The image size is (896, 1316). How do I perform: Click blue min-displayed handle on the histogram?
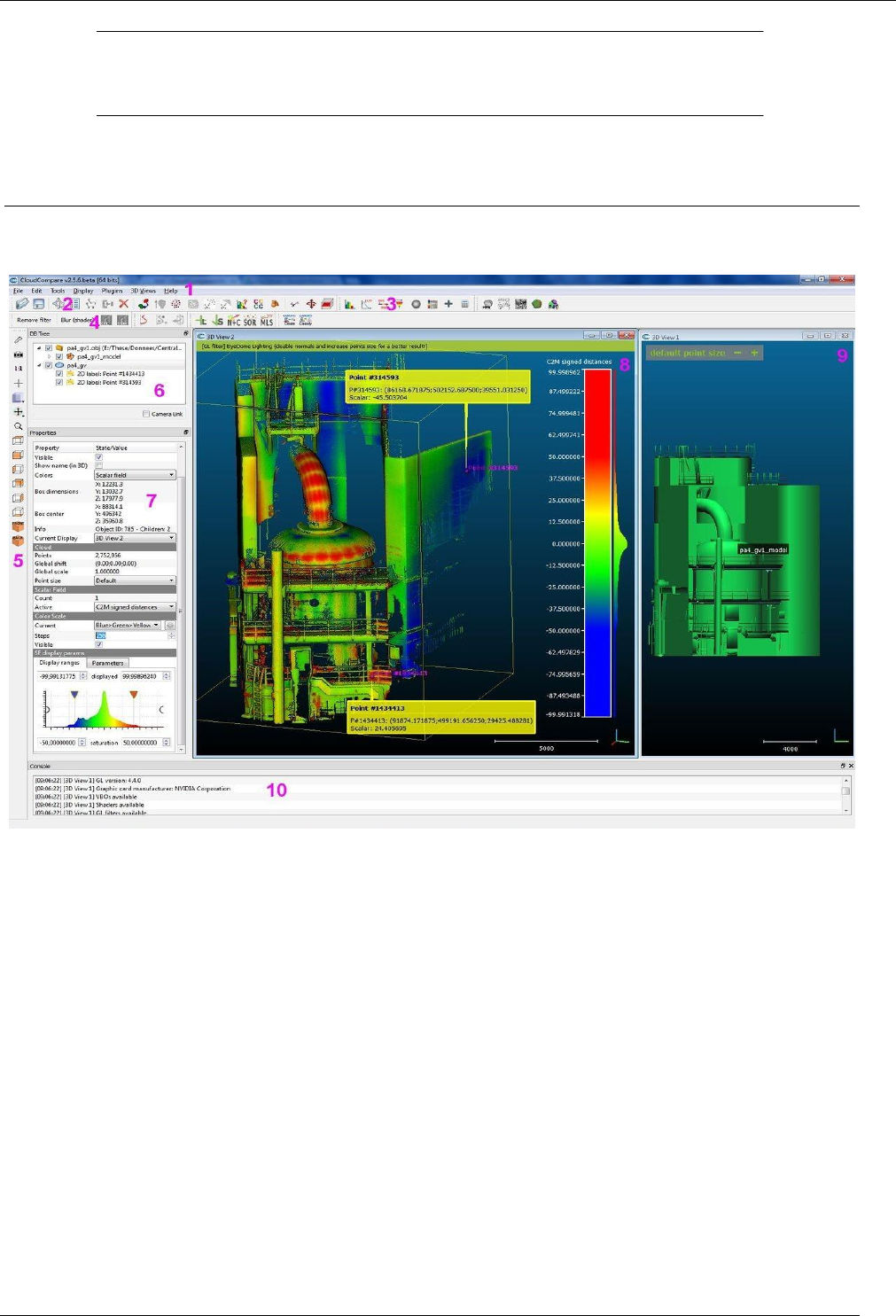[x=74, y=695]
